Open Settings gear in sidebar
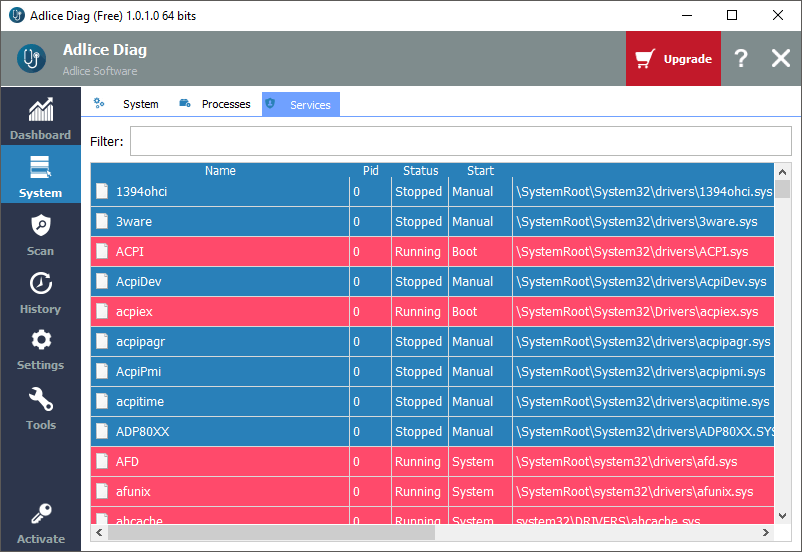The width and height of the screenshot is (802, 552). point(40,341)
